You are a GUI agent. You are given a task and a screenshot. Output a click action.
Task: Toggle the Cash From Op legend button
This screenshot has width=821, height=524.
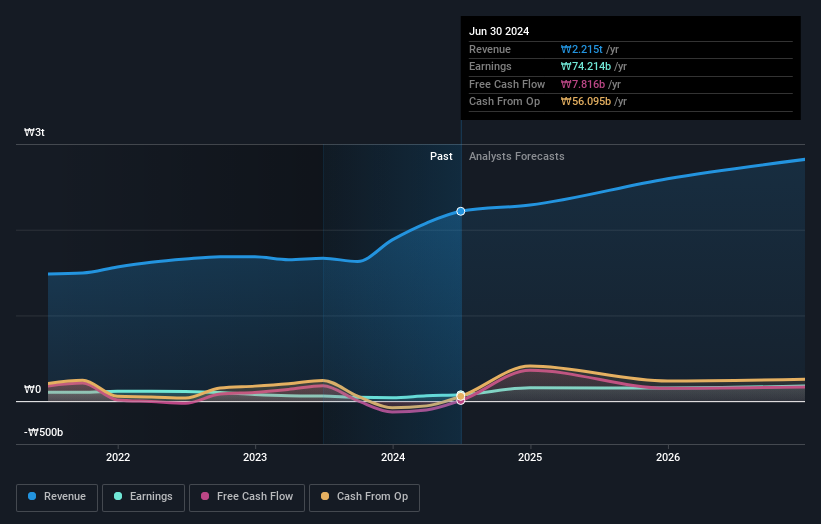click(364, 497)
